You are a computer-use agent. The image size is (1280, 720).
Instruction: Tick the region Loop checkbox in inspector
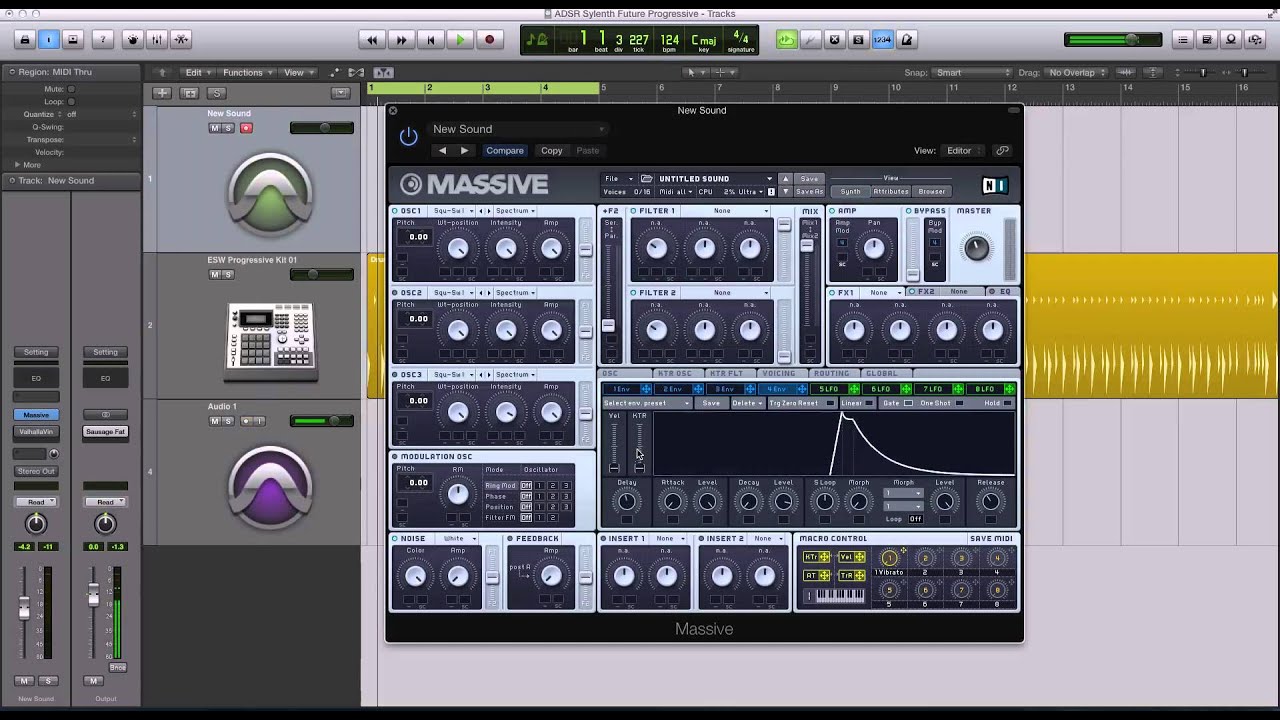point(71,102)
